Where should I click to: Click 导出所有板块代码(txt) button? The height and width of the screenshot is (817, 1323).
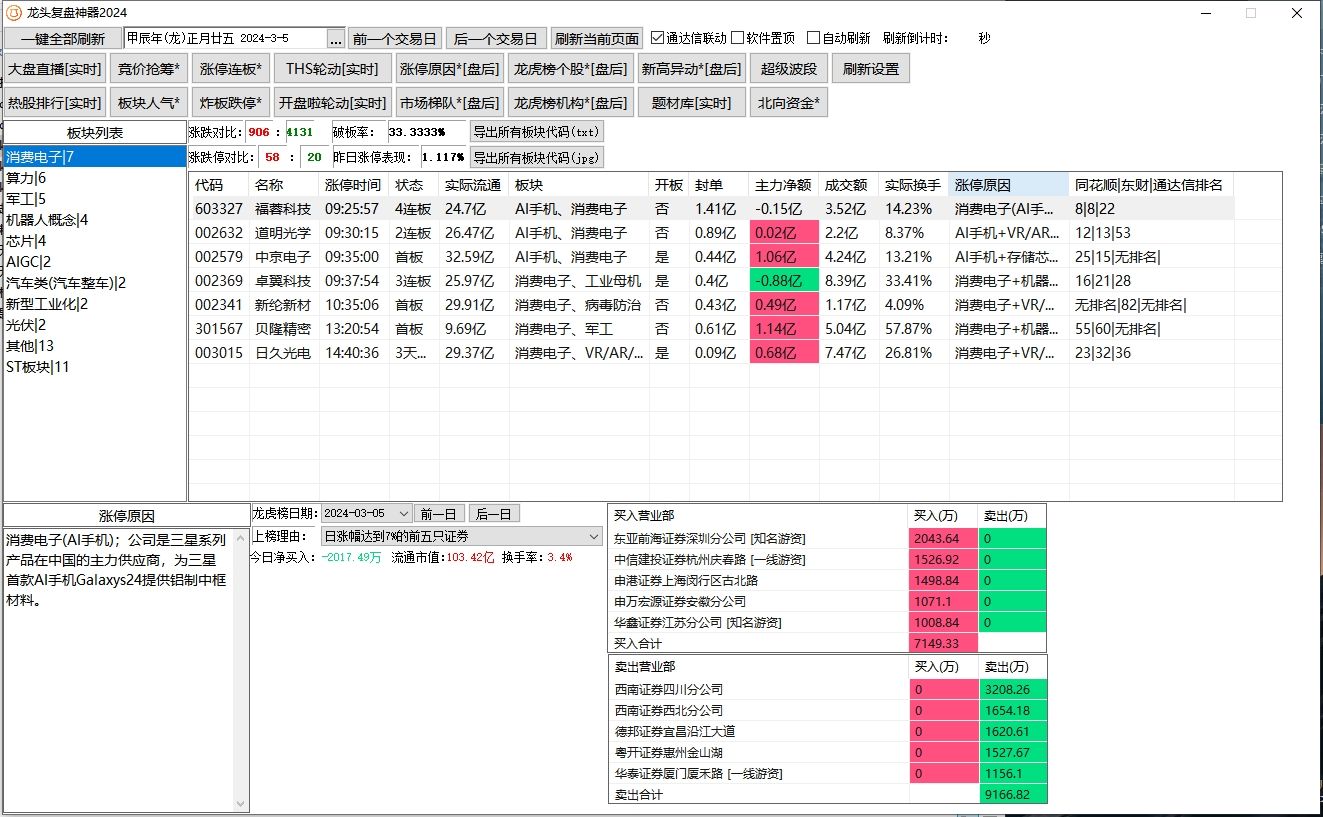click(x=537, y=132)
